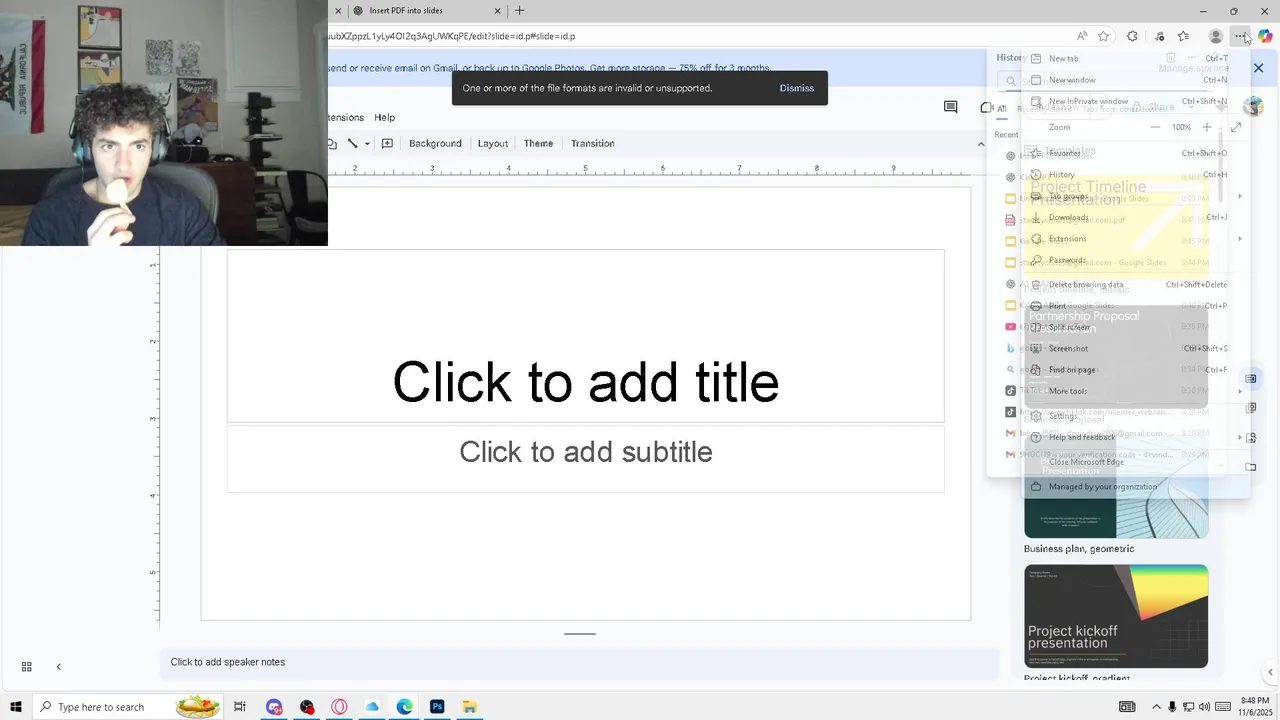This screenshot has width=1280, height=720.
Task: Open the Windows Start menu
Action: coord(15,707)
